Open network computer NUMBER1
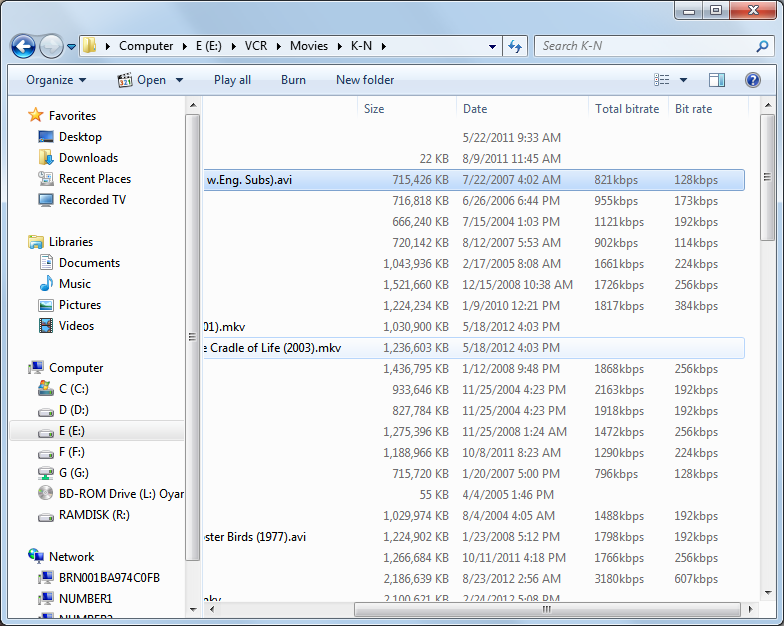The height and width of the screenshot is (626, 784). coord(86,598)
